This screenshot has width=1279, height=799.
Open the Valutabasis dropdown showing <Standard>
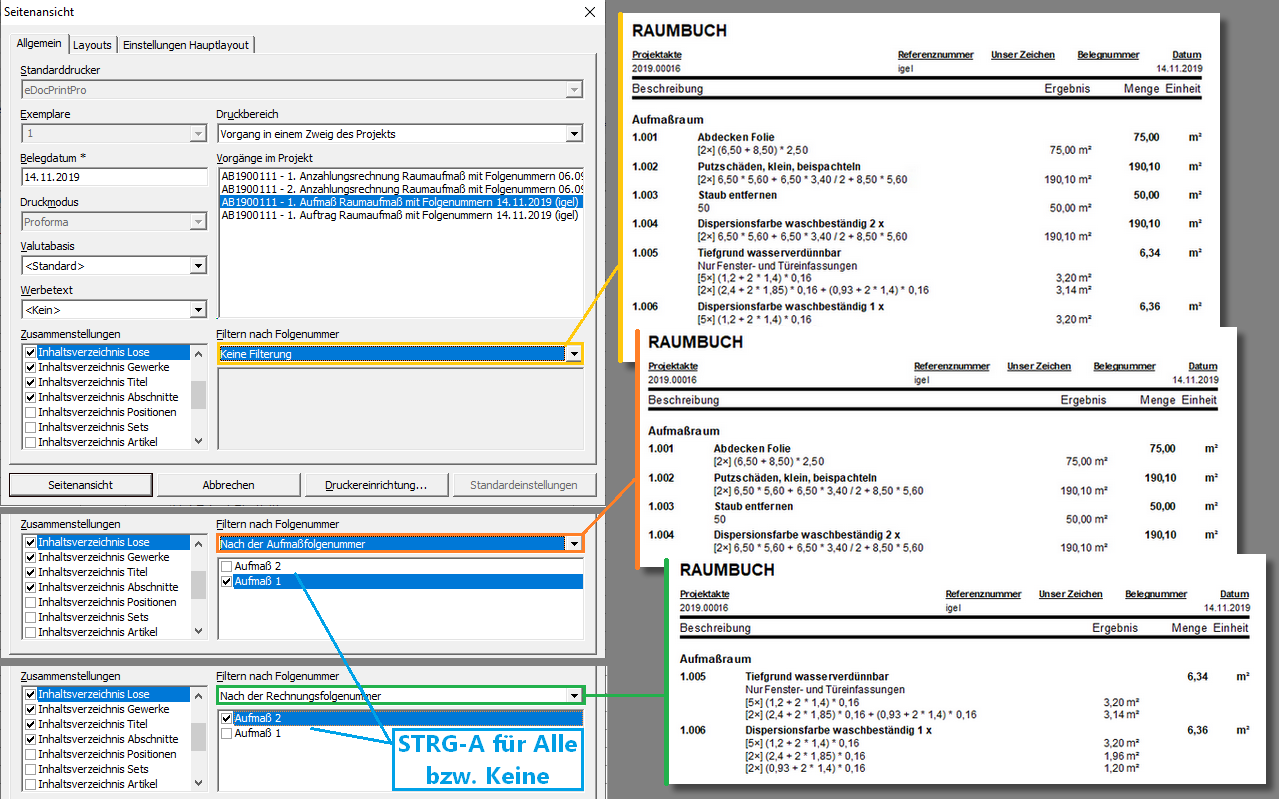(x=198, y=266)
